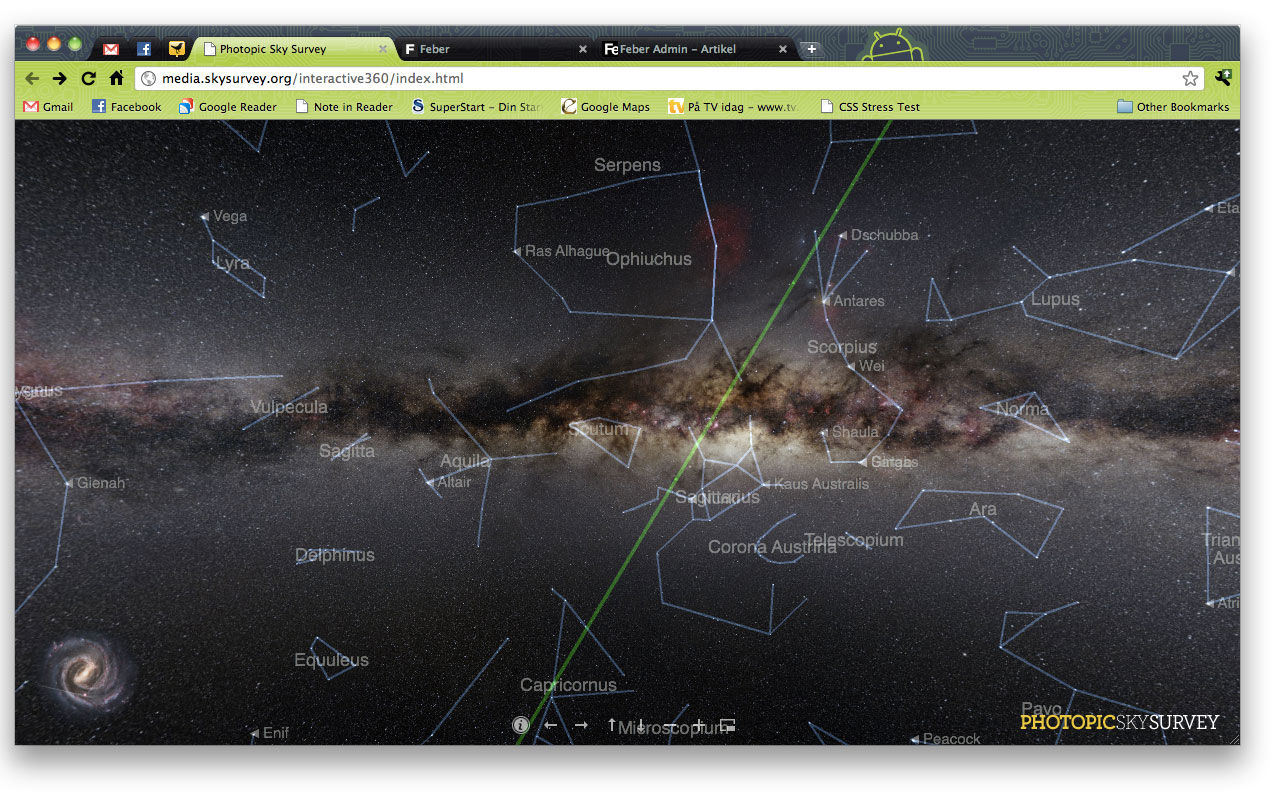Pan the view upward using the up arrow
Screen dimensions: 1280x800
click(611, 724)
